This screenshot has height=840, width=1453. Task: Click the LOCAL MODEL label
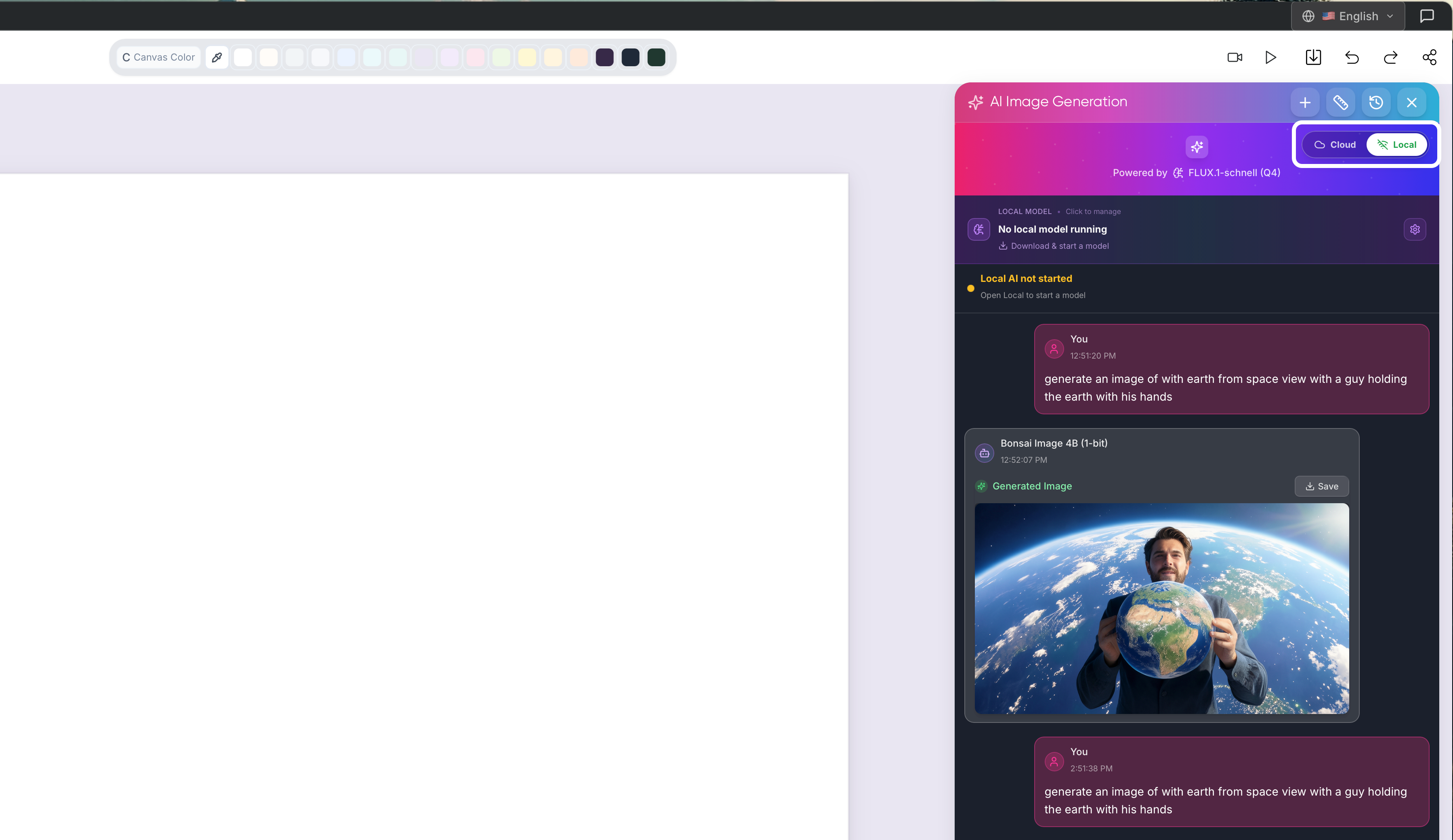1025,212
